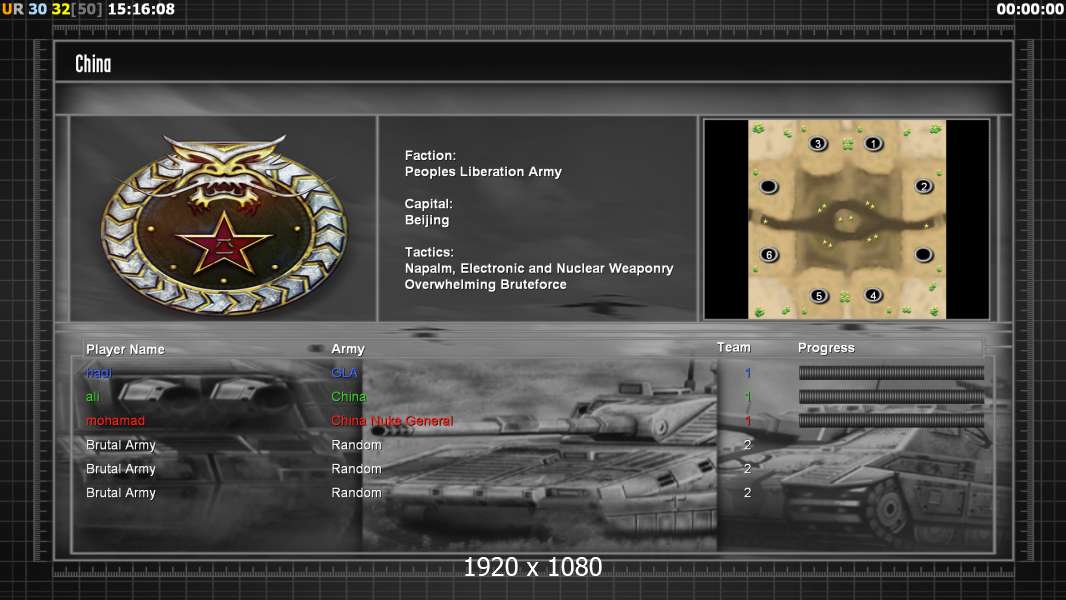Select player name hadi
Screen dimensions: 1066x600
coord(99,372)
